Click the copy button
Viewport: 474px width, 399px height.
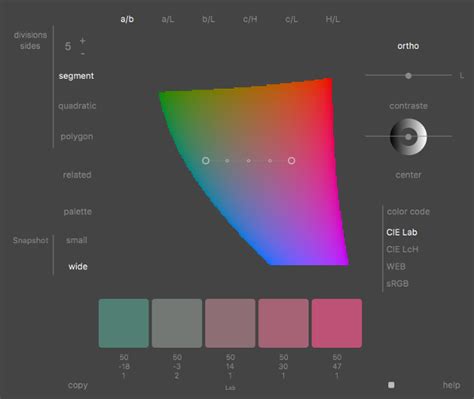coord(78,385)
